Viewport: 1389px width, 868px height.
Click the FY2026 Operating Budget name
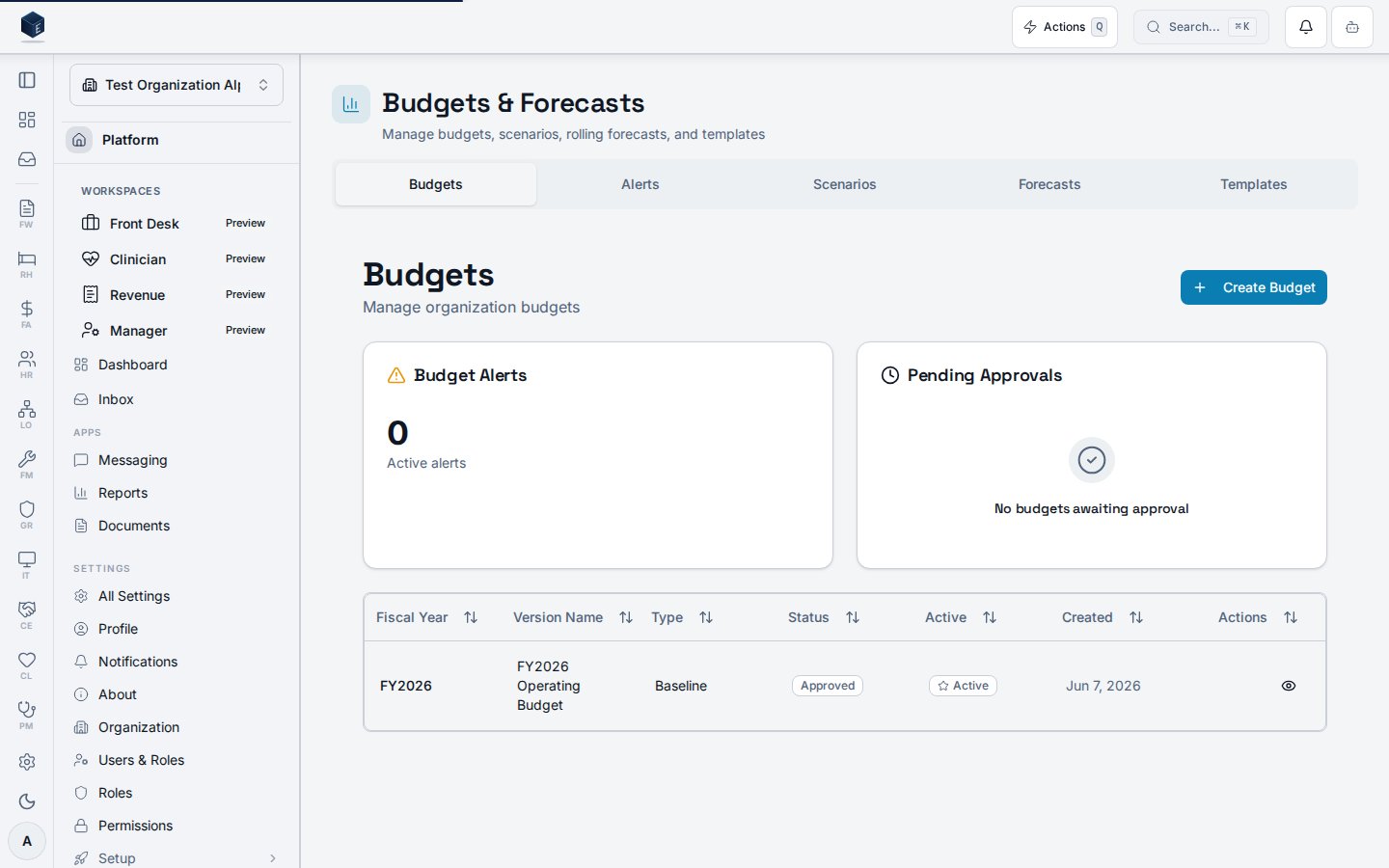pos(549,686)
